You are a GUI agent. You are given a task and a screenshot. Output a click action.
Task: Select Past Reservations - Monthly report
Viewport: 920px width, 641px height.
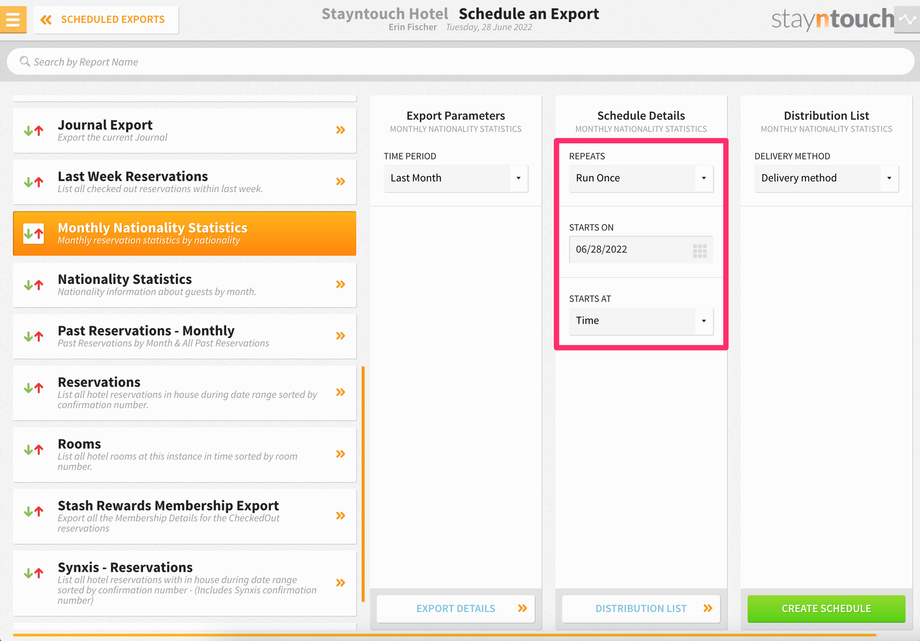click(184, 336)
